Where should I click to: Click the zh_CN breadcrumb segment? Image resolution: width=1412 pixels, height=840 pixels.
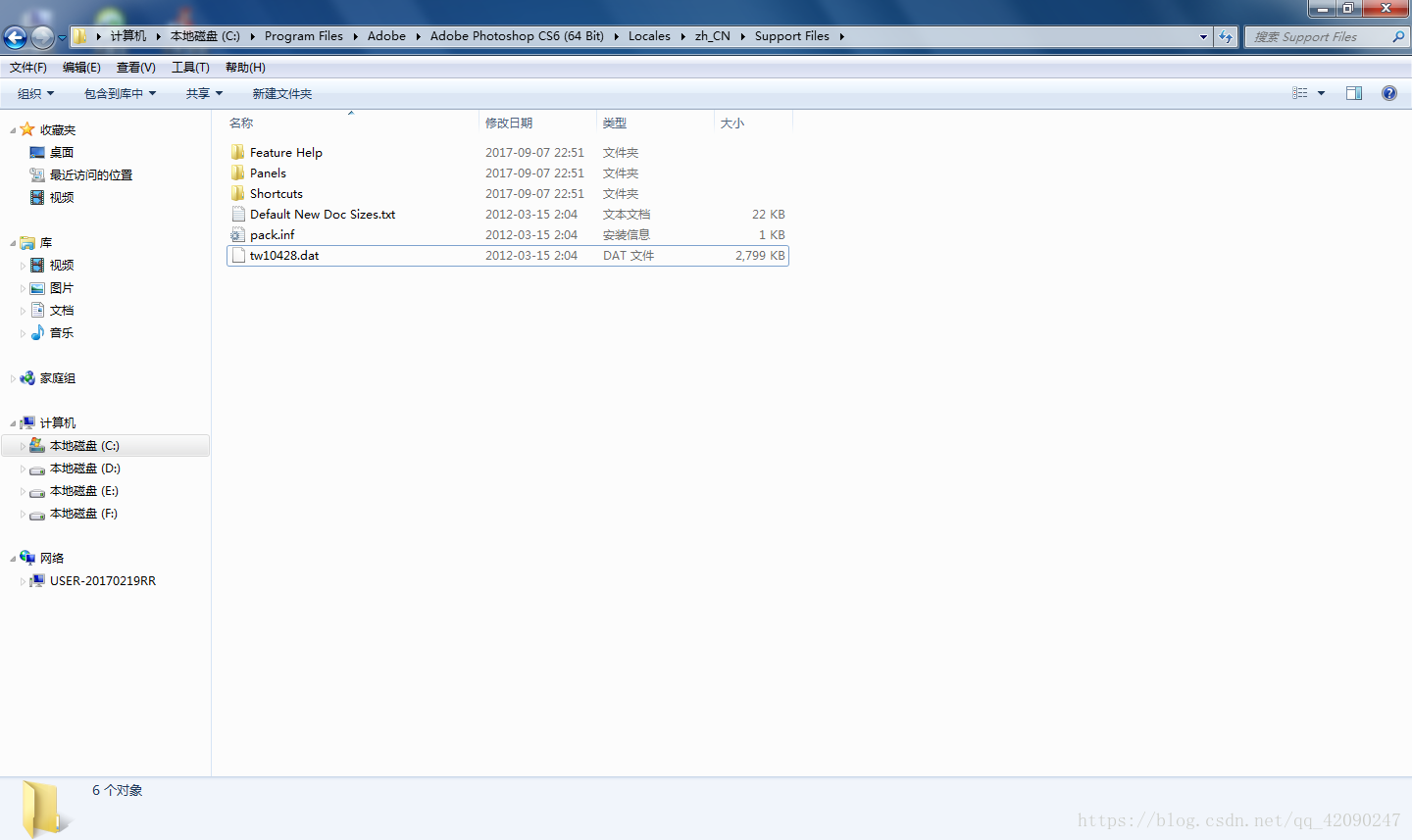[713, 36]
